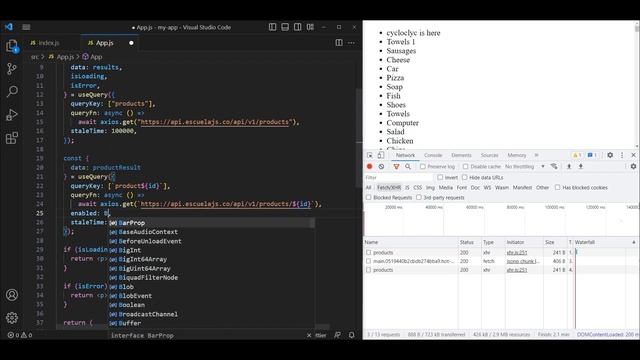Image resolution: width=640 pixels, height=360 pixels.
Task: Toggle the DevTools device toolbar
Action: [x=380, y=155]
